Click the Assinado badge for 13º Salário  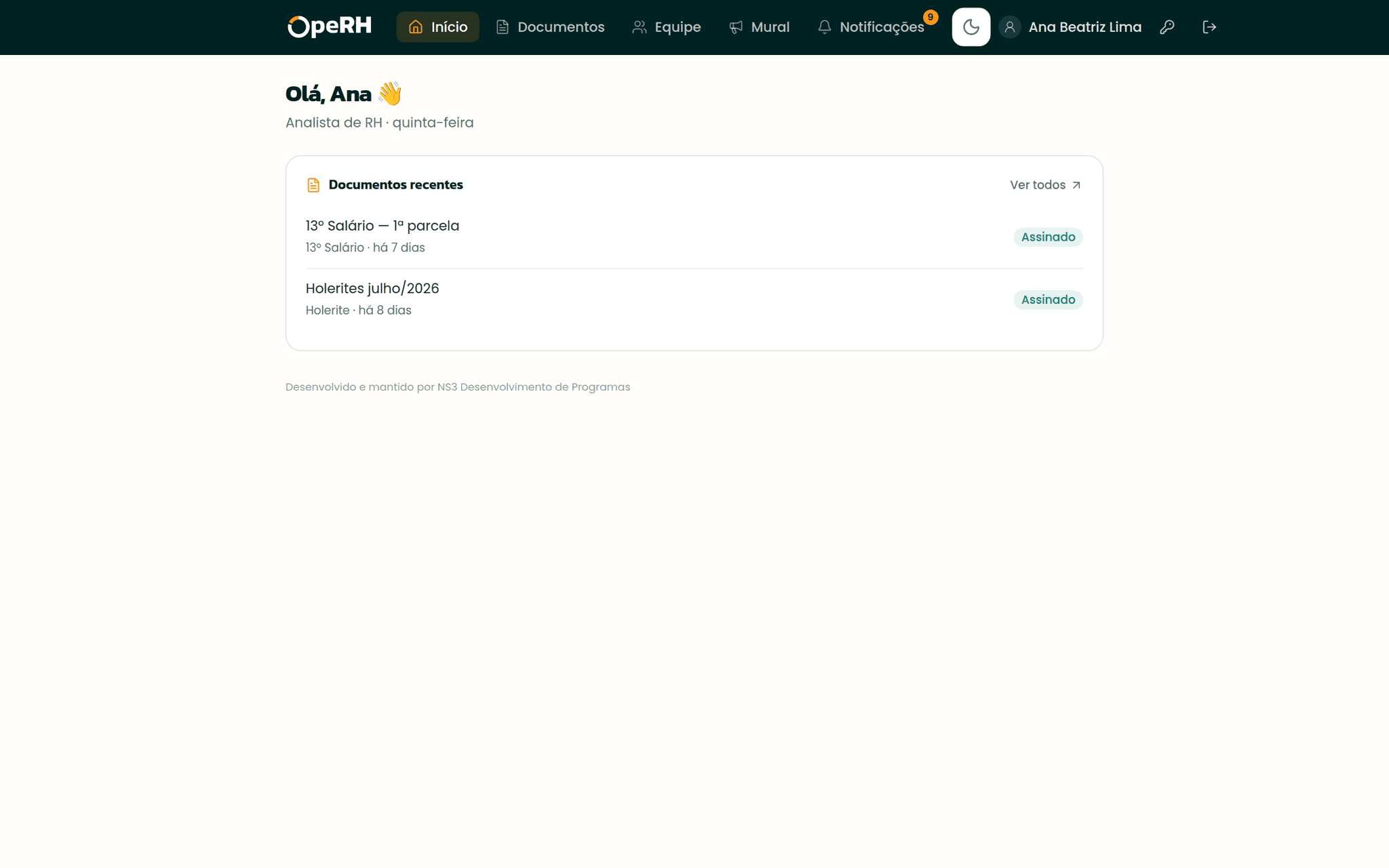[1048, 237]
